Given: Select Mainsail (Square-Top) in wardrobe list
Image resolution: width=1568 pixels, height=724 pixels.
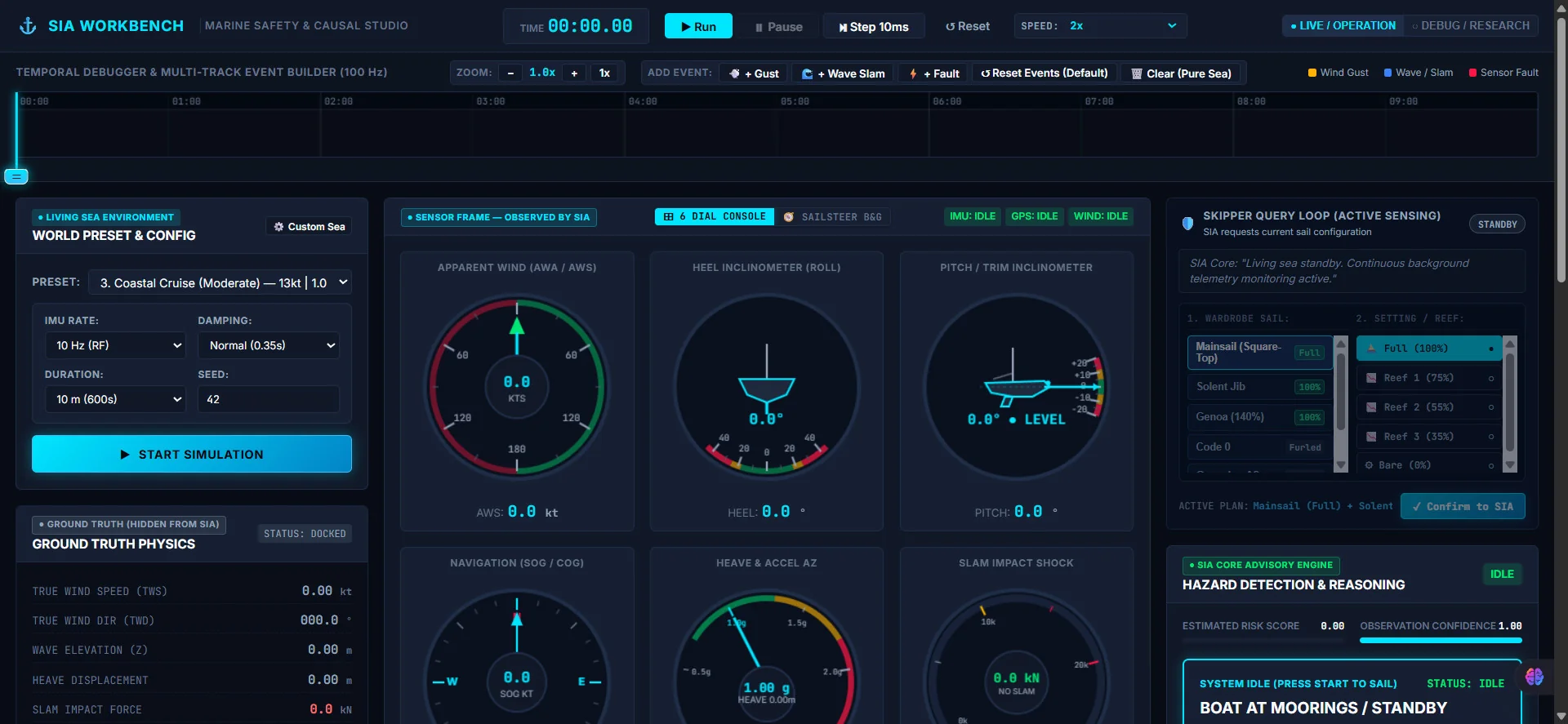Looking at the screenshot, I should point(1259,353).
